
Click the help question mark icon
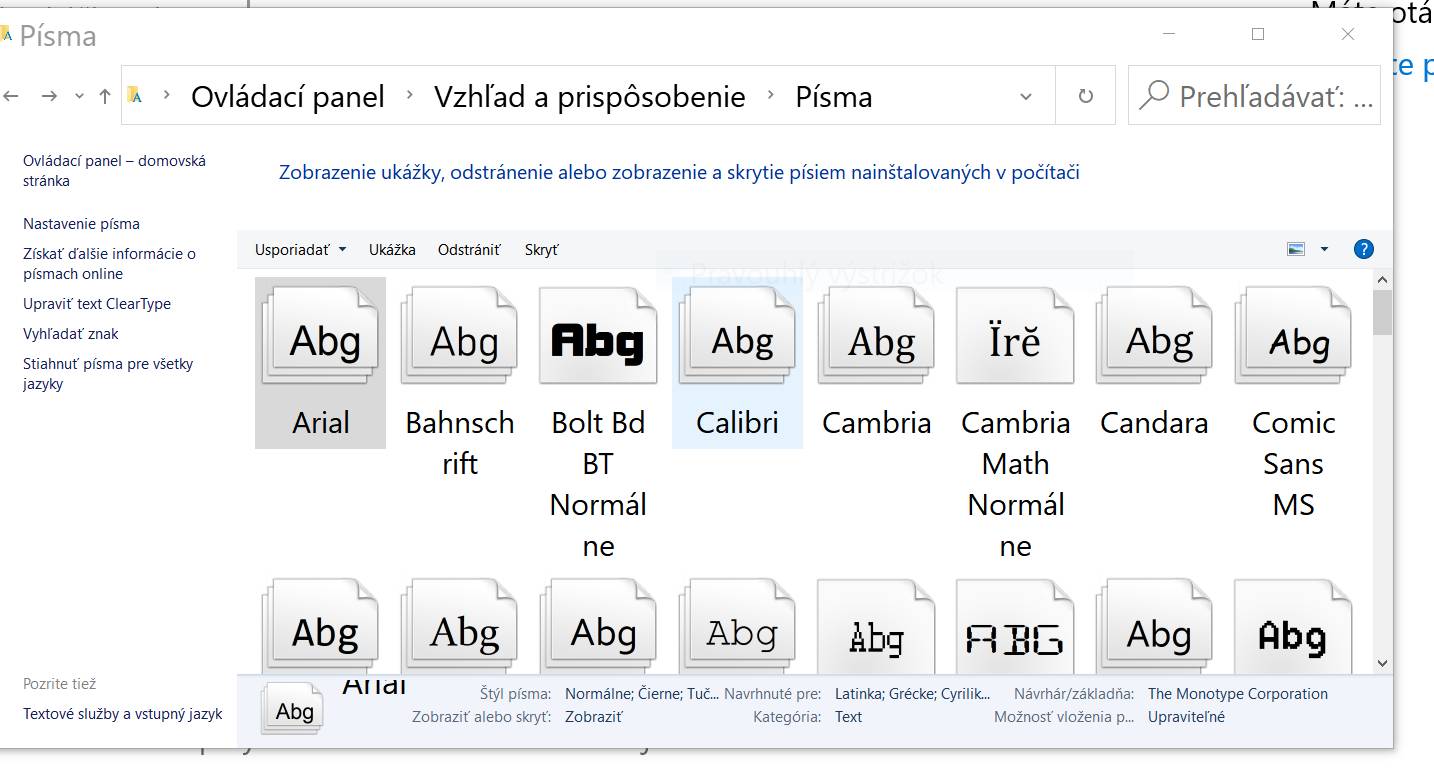coord(1363,250)
